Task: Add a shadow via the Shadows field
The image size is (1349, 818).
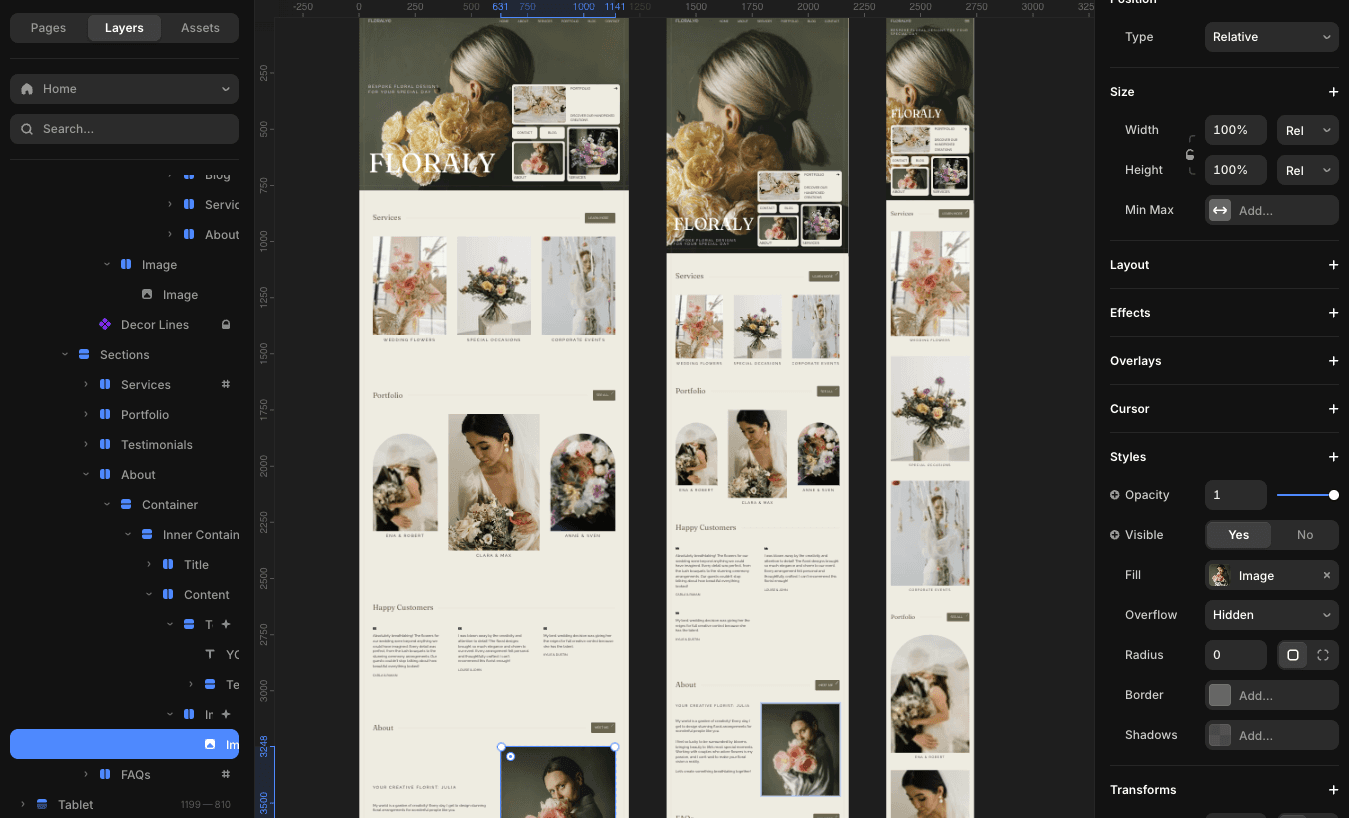Action: coord(1271,735)
